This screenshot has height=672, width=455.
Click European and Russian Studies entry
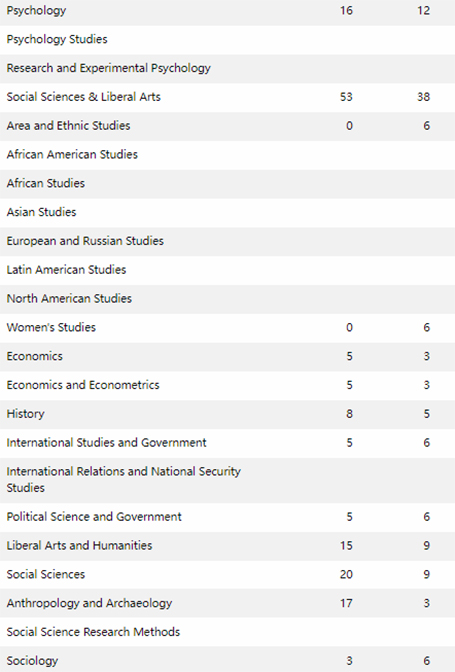pyautogui.click(x=85, y=241)
